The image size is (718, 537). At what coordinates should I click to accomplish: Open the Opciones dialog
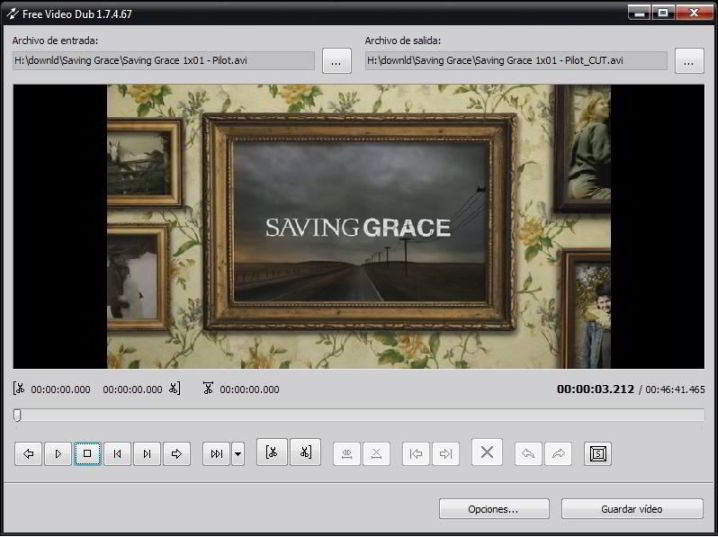[494, 509]
